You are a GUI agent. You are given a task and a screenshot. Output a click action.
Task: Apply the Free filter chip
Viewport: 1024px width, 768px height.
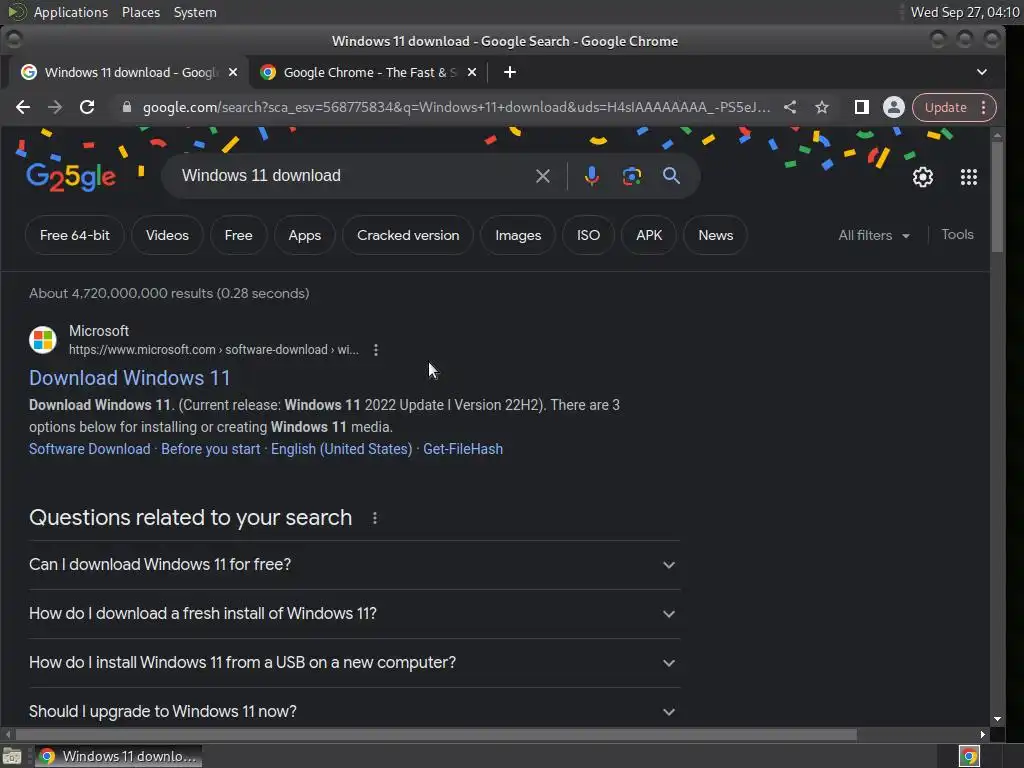coord(238,235)
